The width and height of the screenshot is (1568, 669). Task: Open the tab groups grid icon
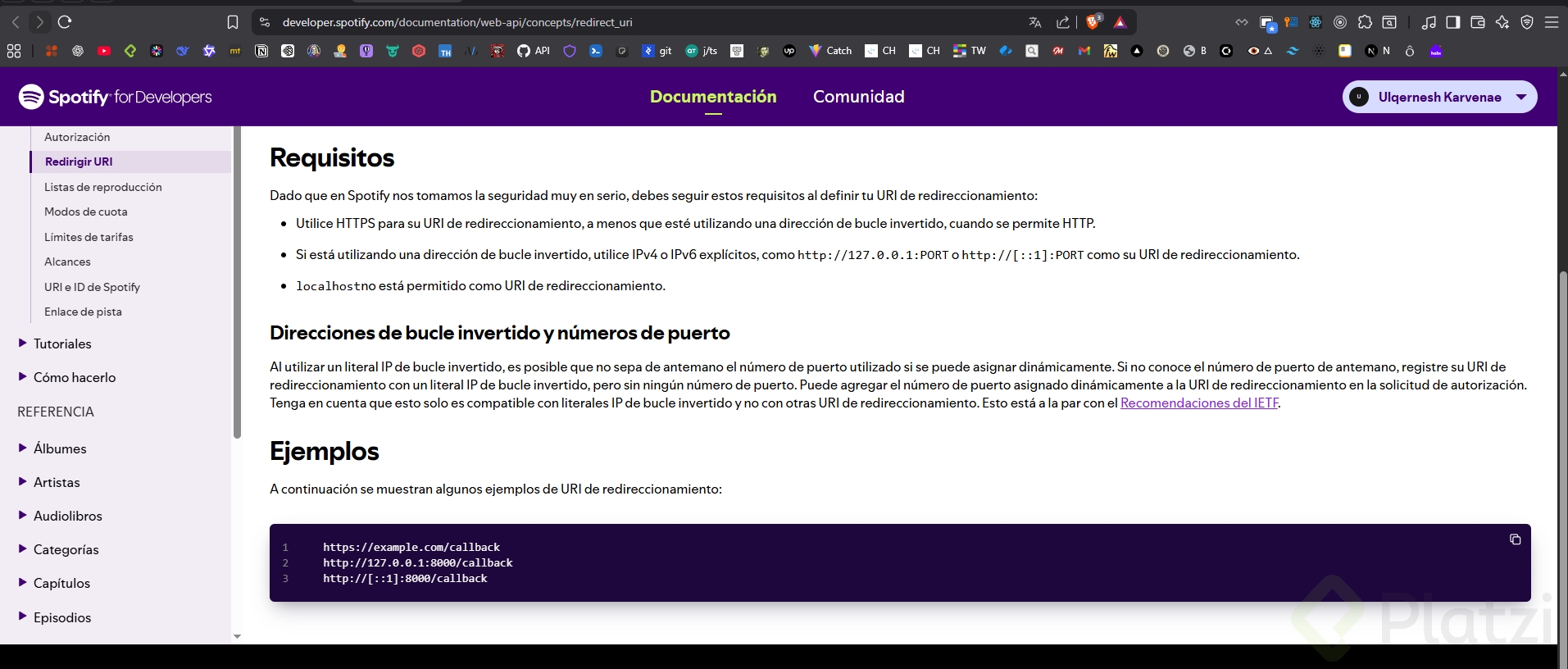(14, 51)
